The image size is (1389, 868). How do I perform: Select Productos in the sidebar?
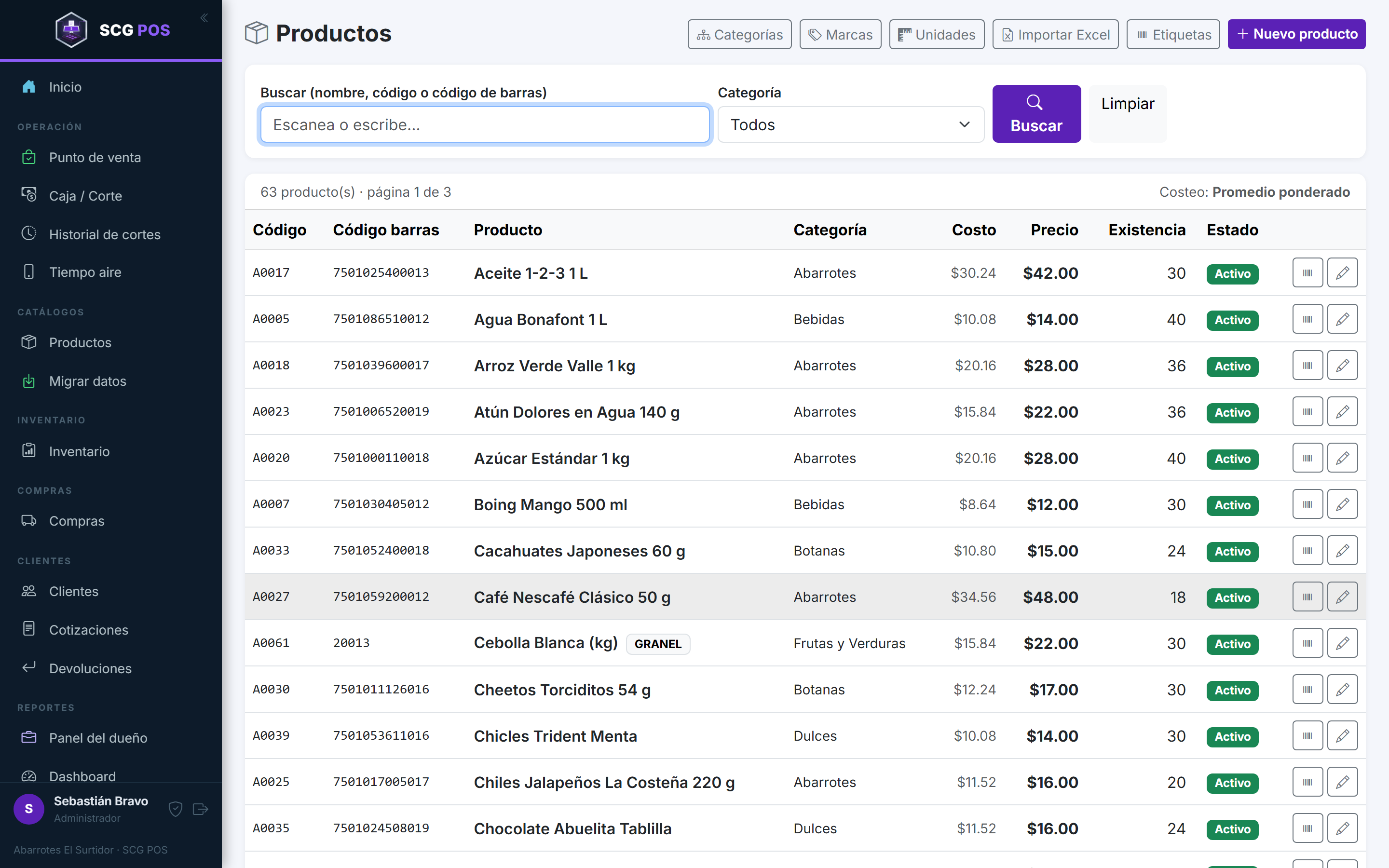pos(111,343)
